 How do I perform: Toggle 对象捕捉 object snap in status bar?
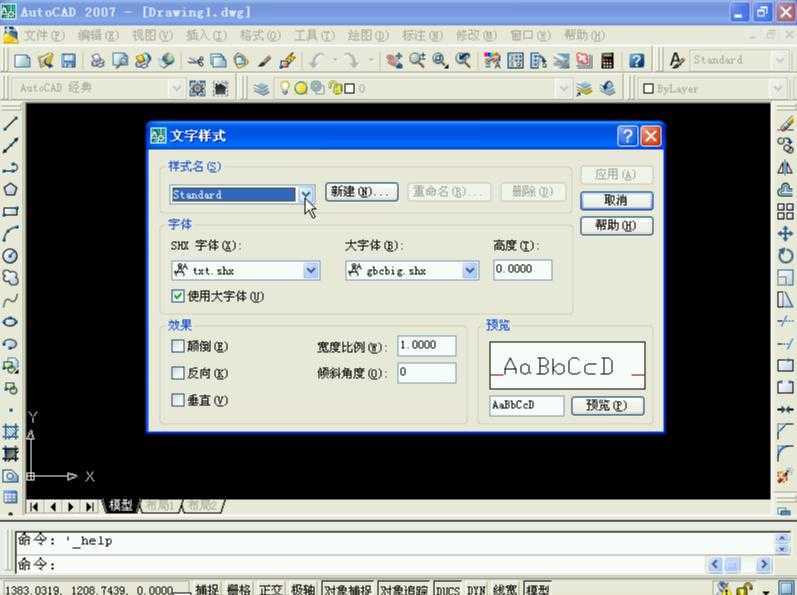[x=348, y=589]
